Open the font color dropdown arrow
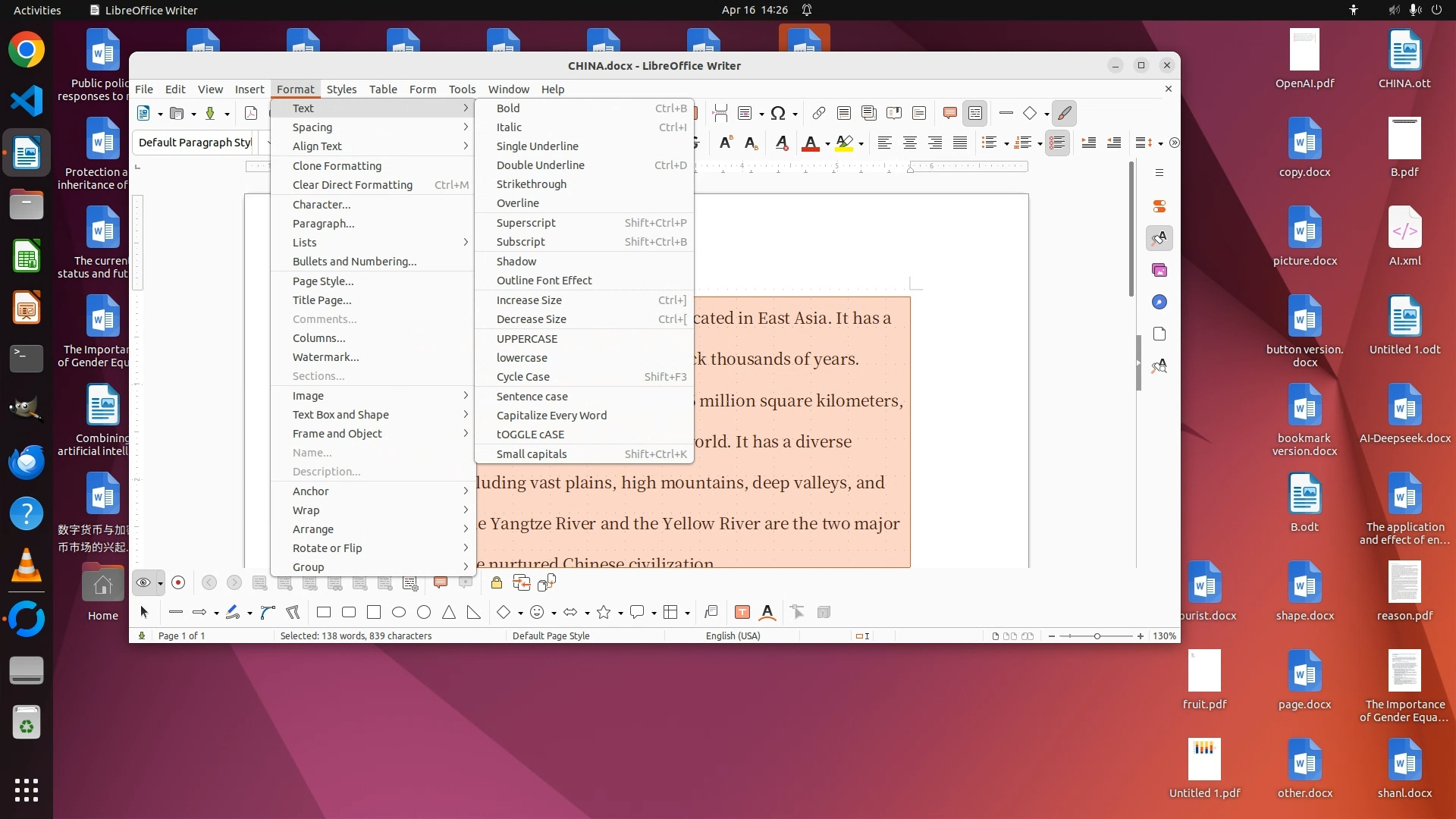Image resolution: width=1456 pixels, height=819 pixels. tap(827, 143)
